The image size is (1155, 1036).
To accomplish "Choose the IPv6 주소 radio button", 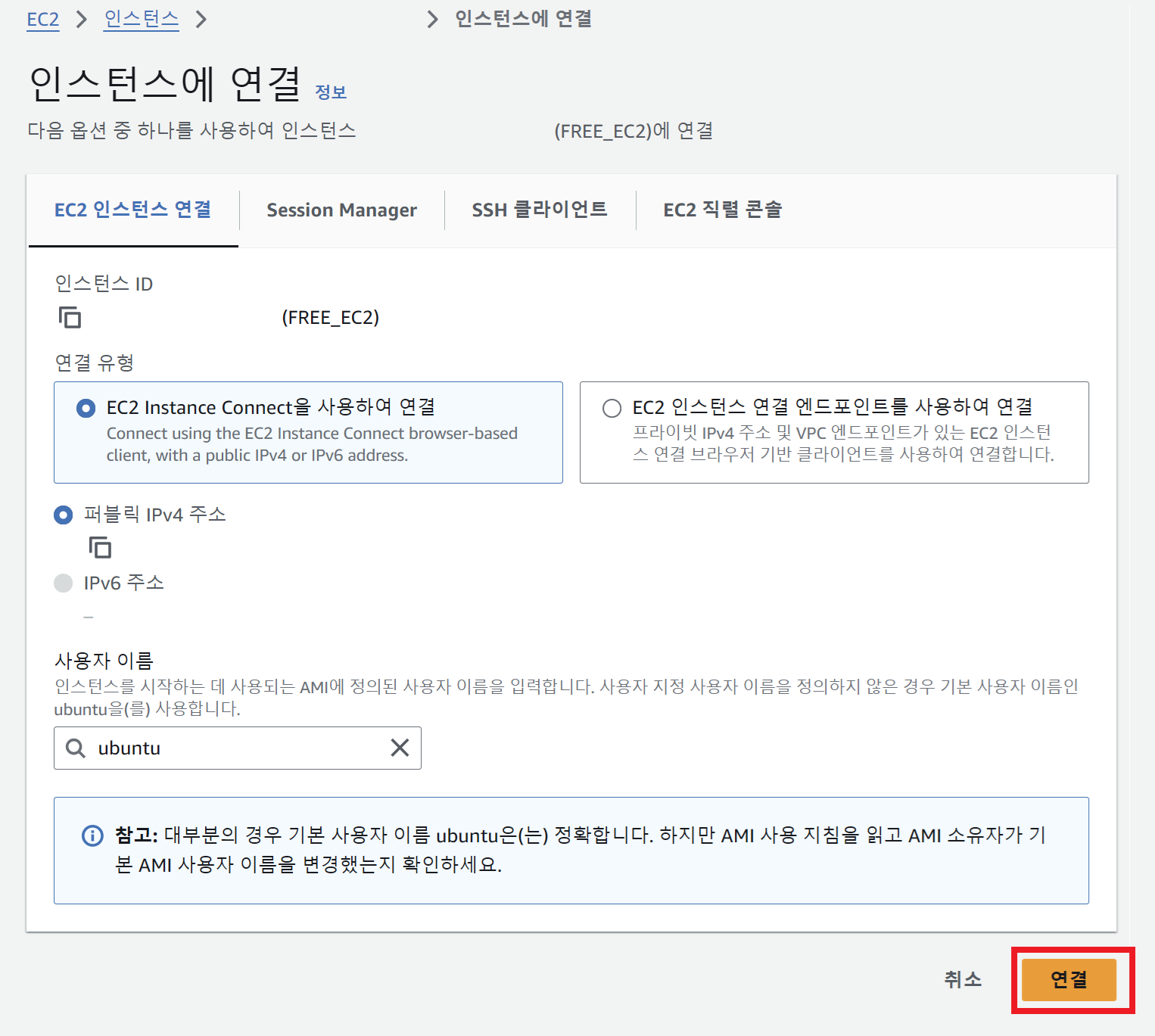I will pos(64,583).
